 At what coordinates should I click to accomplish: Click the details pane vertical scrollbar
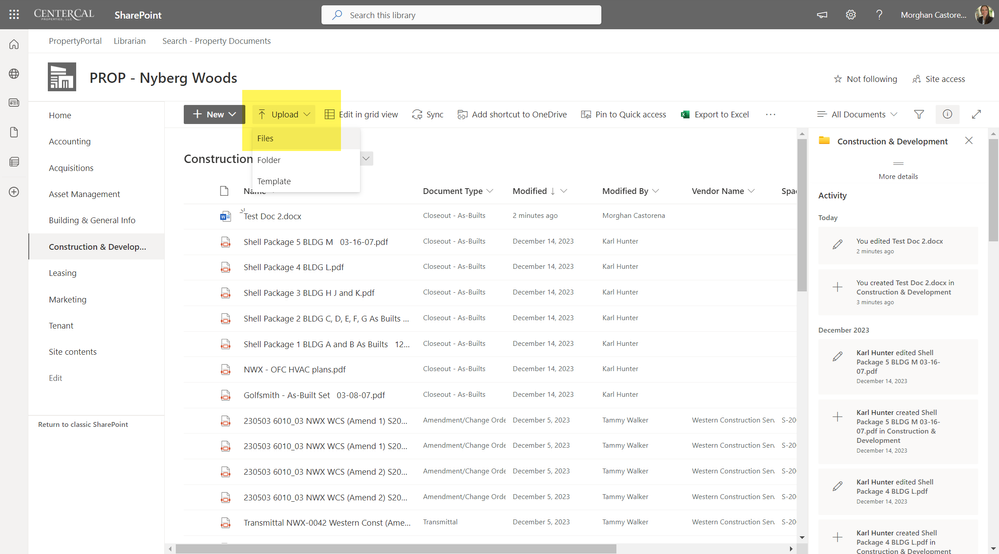coord(993,191)
